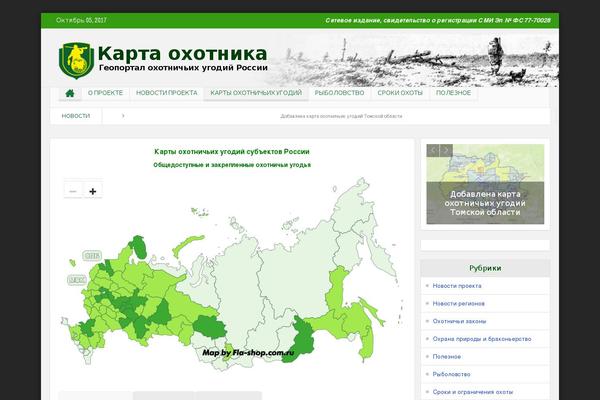
Task: Click heading Карты охотничьих угодий субъектов России
Action: (x=232, y=152)
